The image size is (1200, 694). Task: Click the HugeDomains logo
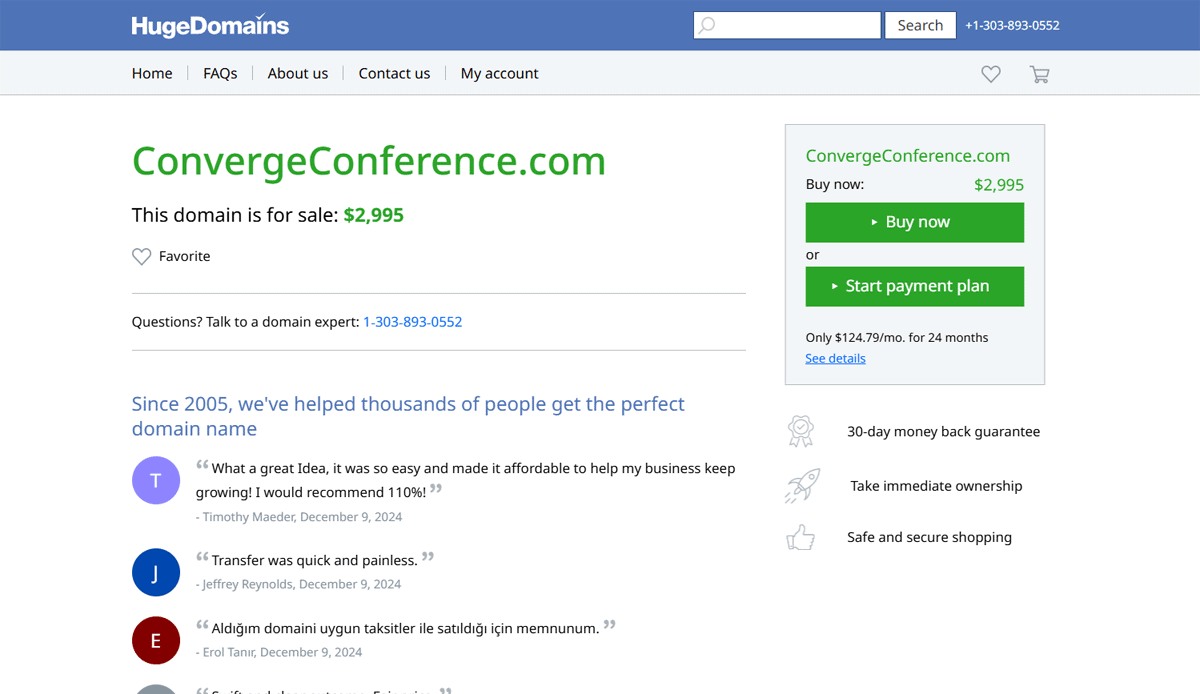(210, 25)
